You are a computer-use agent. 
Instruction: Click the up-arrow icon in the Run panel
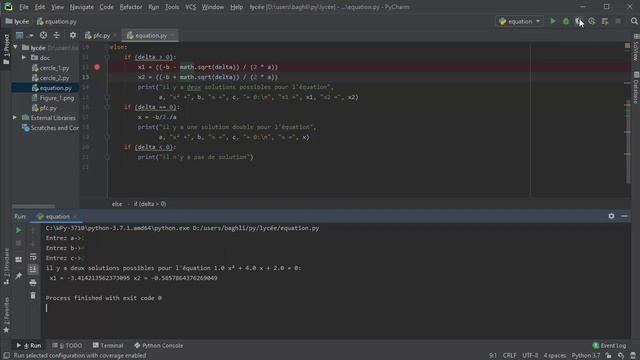coord(33,230)
